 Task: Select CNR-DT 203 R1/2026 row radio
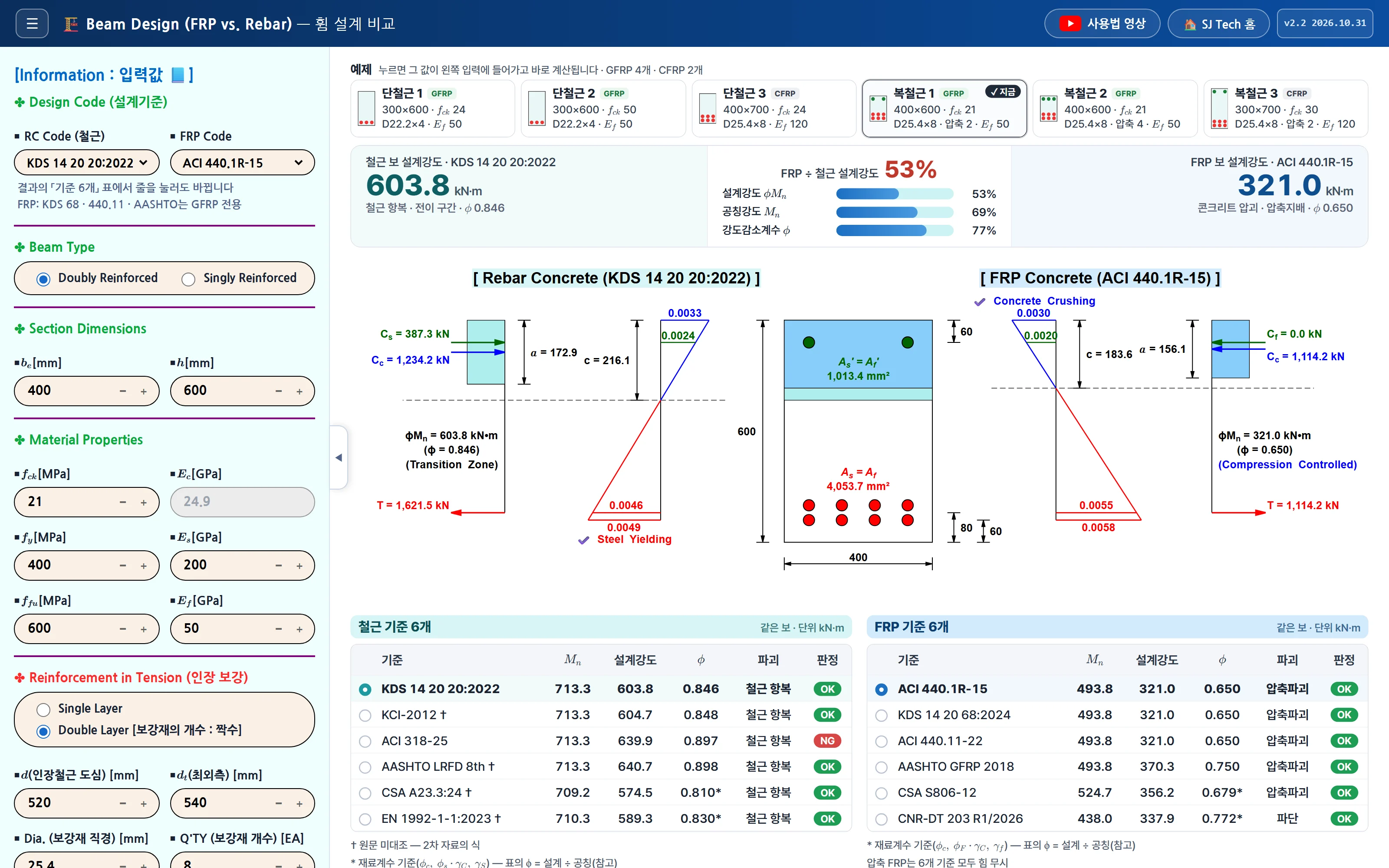[882, 819]
